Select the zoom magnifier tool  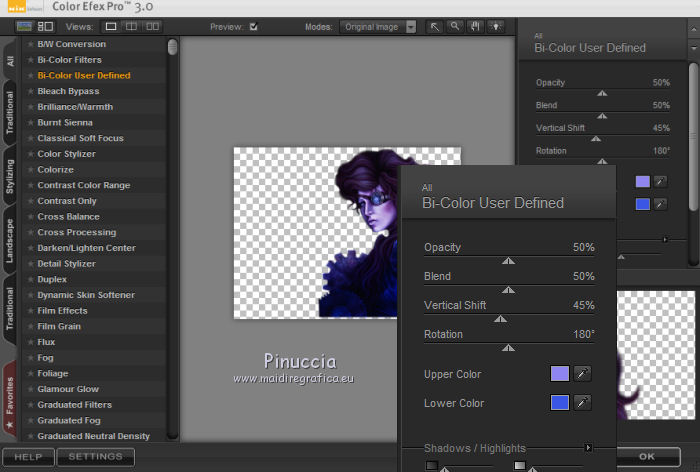(454, 26)
